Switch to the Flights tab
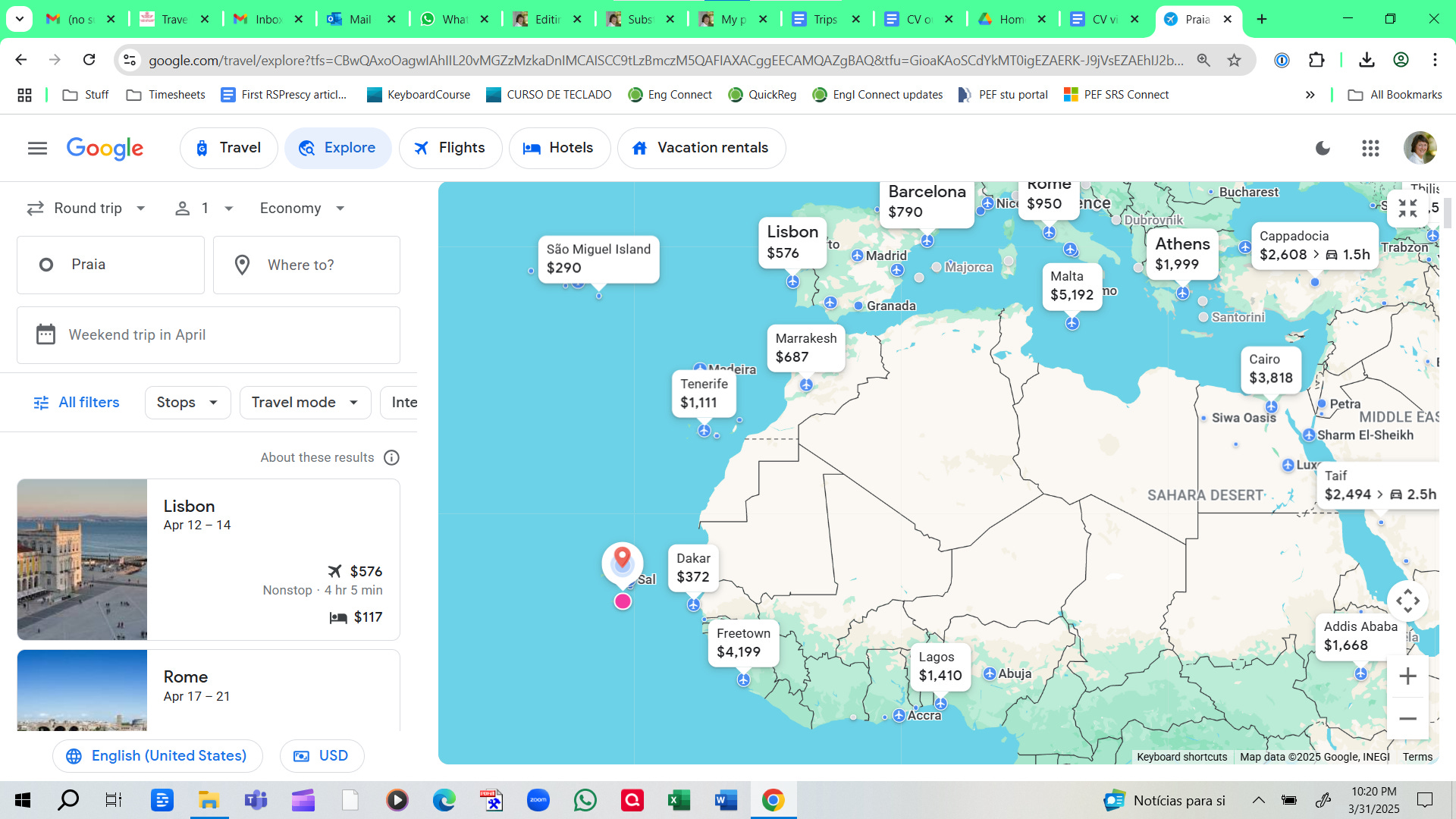Image resolution: width=1456 pixels, height=819 pixels. pos(450,148)
